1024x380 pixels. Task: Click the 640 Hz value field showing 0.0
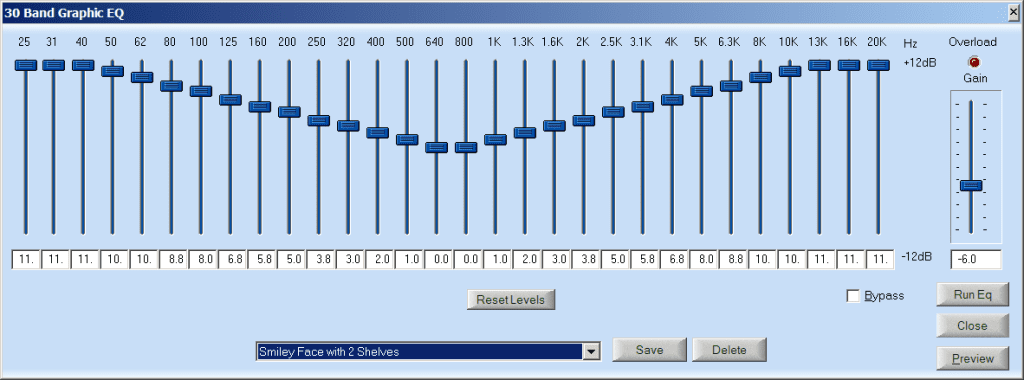438,259
